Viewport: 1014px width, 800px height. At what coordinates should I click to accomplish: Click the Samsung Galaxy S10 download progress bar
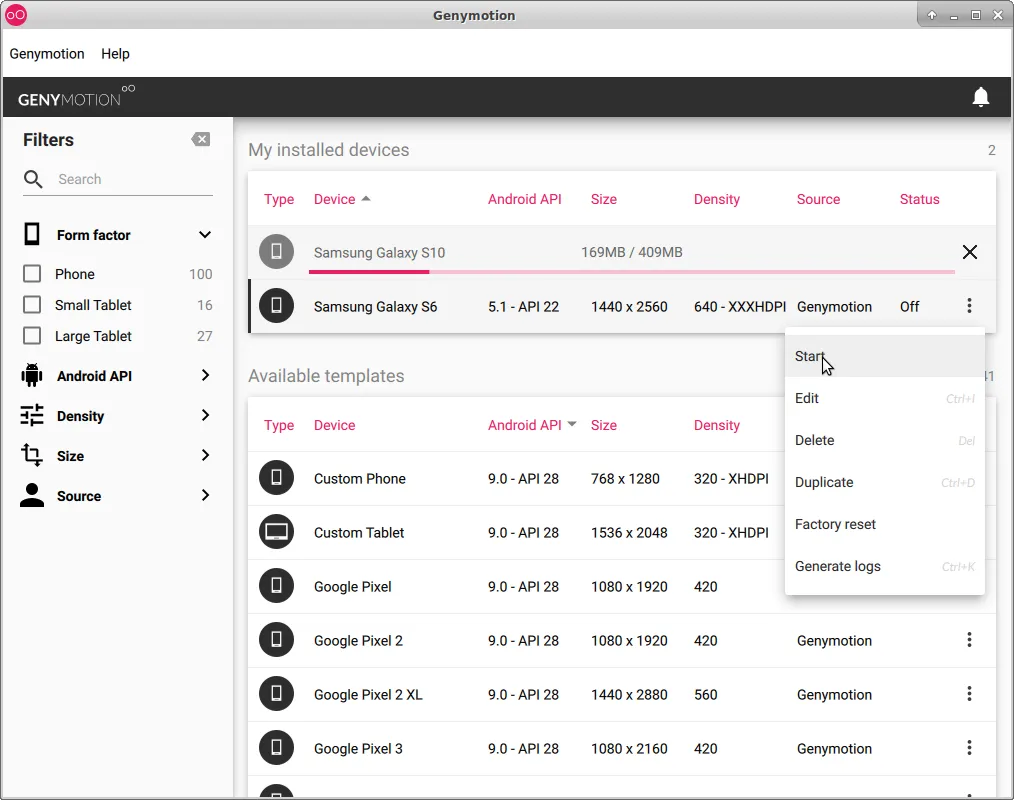coord(632,272)
